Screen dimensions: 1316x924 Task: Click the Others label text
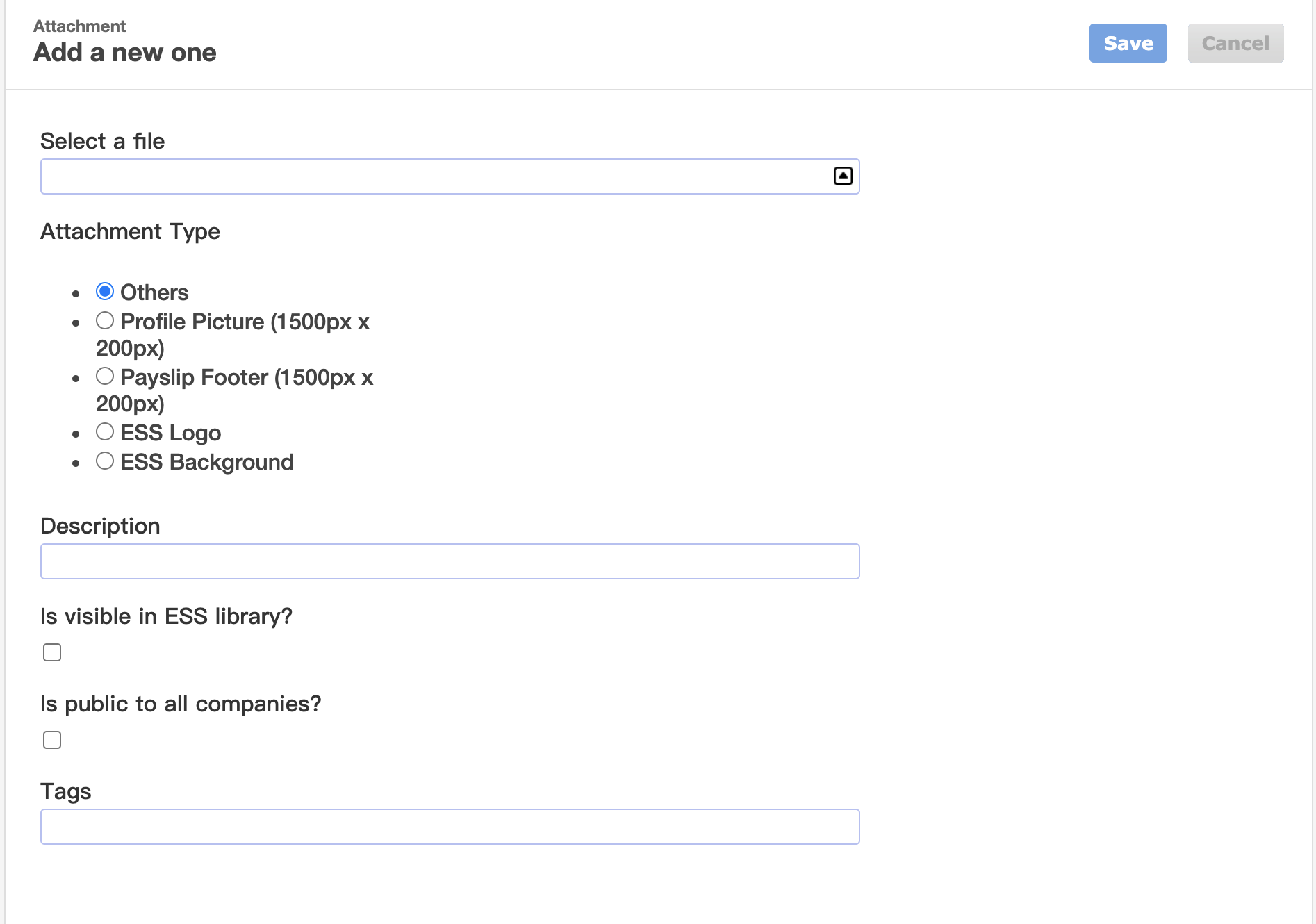[x=154, y=292]
